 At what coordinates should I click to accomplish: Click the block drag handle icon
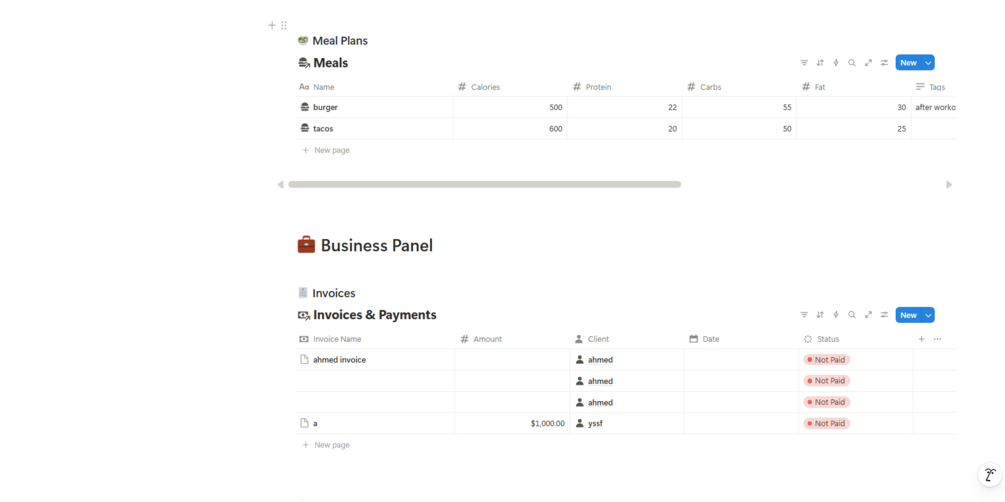pyautogui.click(x=284, y=25)
